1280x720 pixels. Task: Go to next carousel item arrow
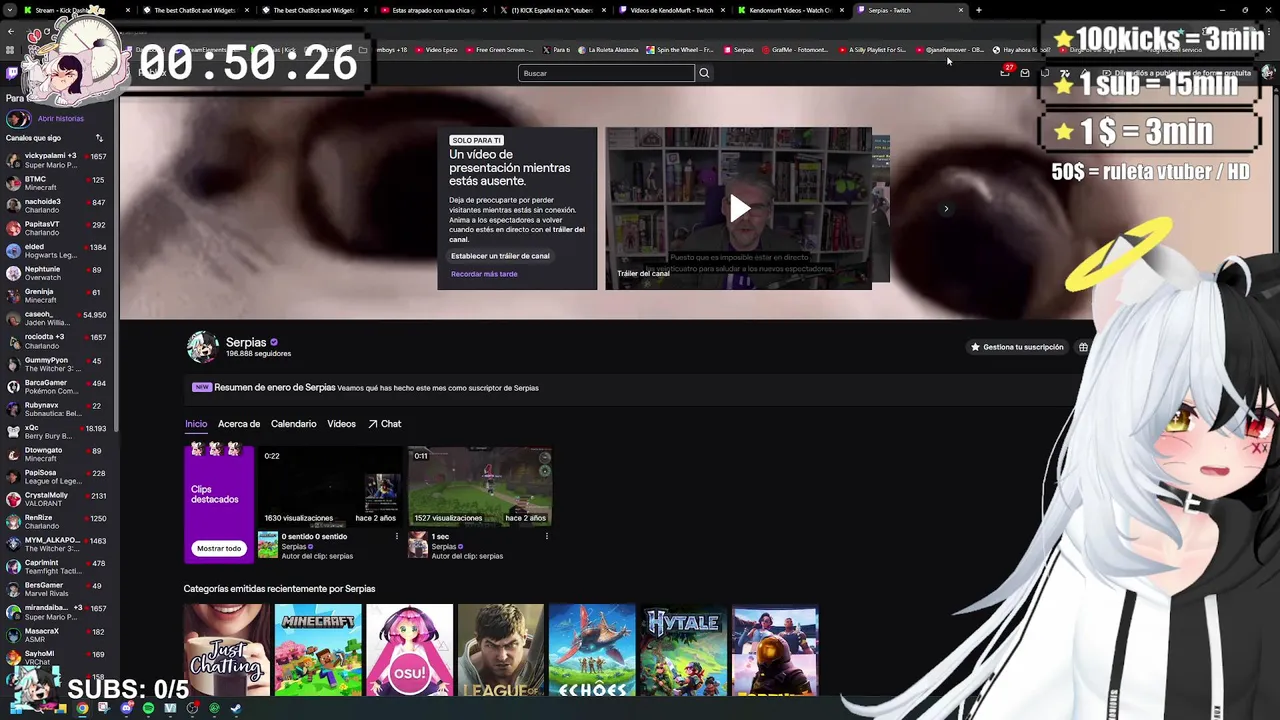(946, 209)
